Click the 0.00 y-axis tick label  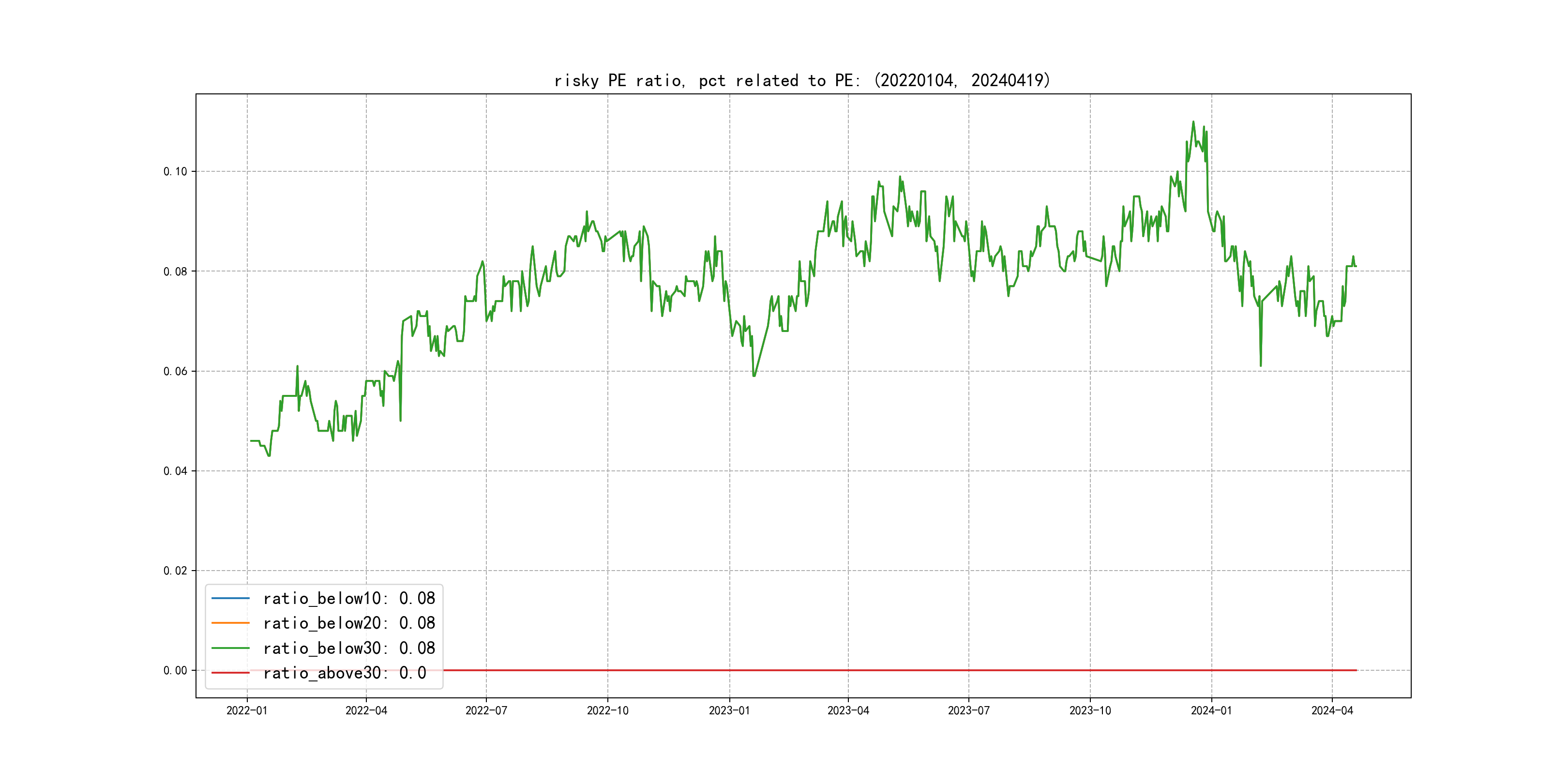click(x=175, y=671)
